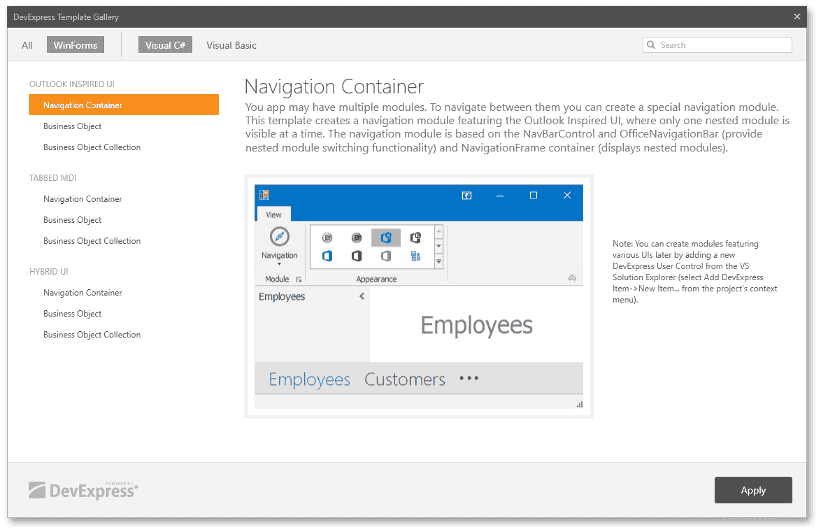The width and height of the screenshot is (820, 532).
Task: Click the OUTLOOK INSPIRED UI group header
Action: click(x=72, y=84)
